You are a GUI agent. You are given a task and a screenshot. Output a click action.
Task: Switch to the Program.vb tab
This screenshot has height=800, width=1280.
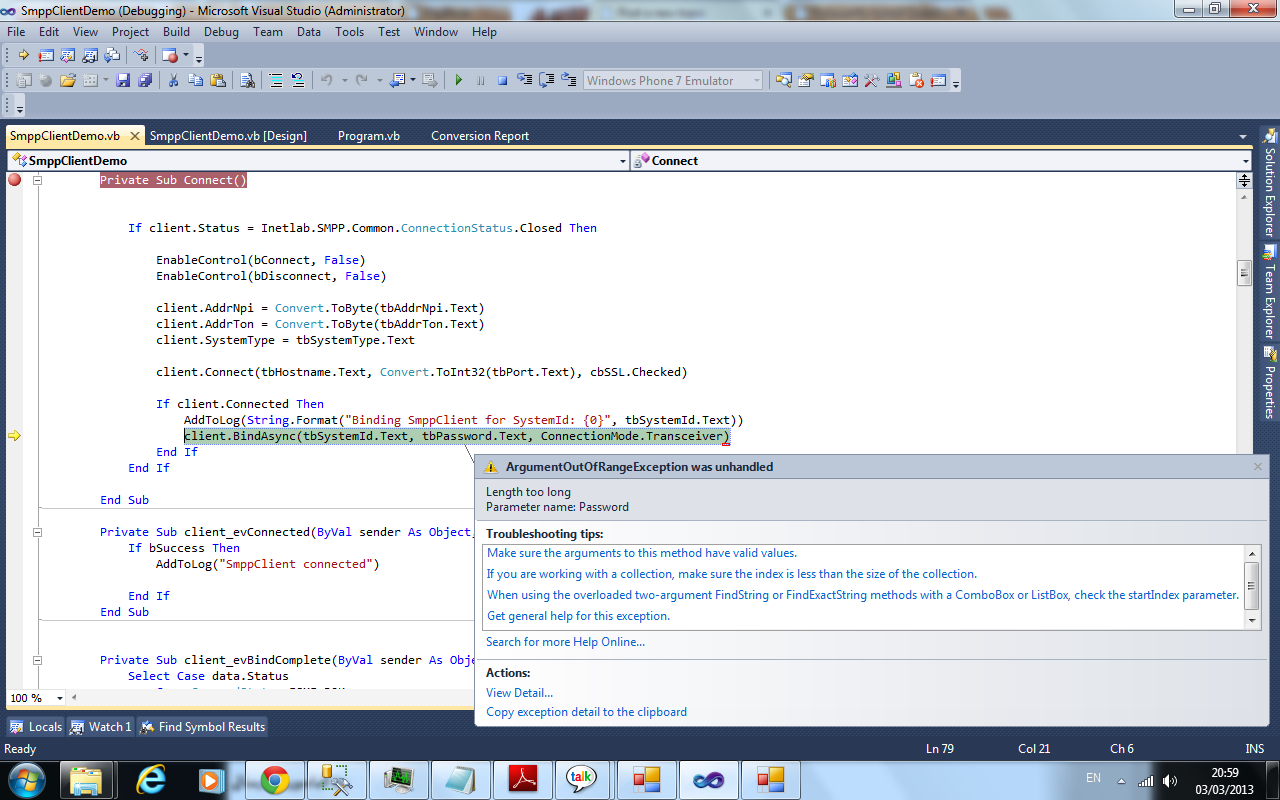click(368, 136)
